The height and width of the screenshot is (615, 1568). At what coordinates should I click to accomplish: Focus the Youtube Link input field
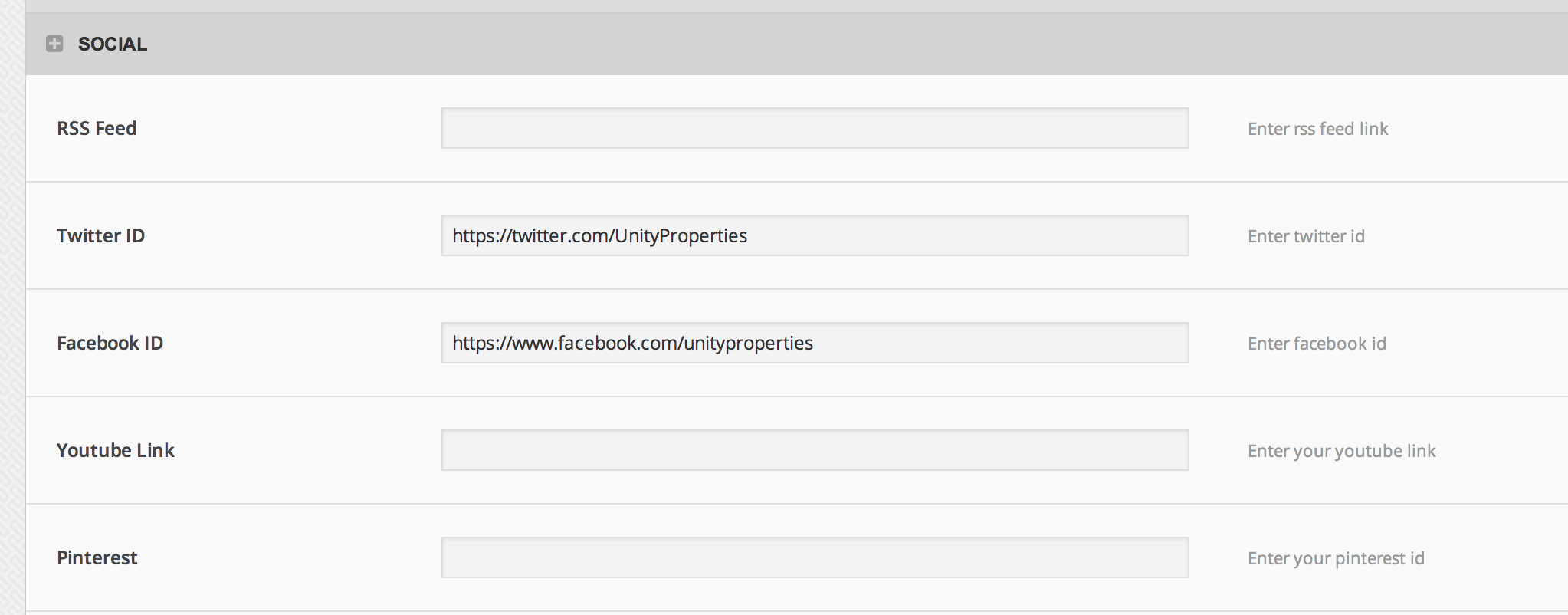click(x=815, y=450)
